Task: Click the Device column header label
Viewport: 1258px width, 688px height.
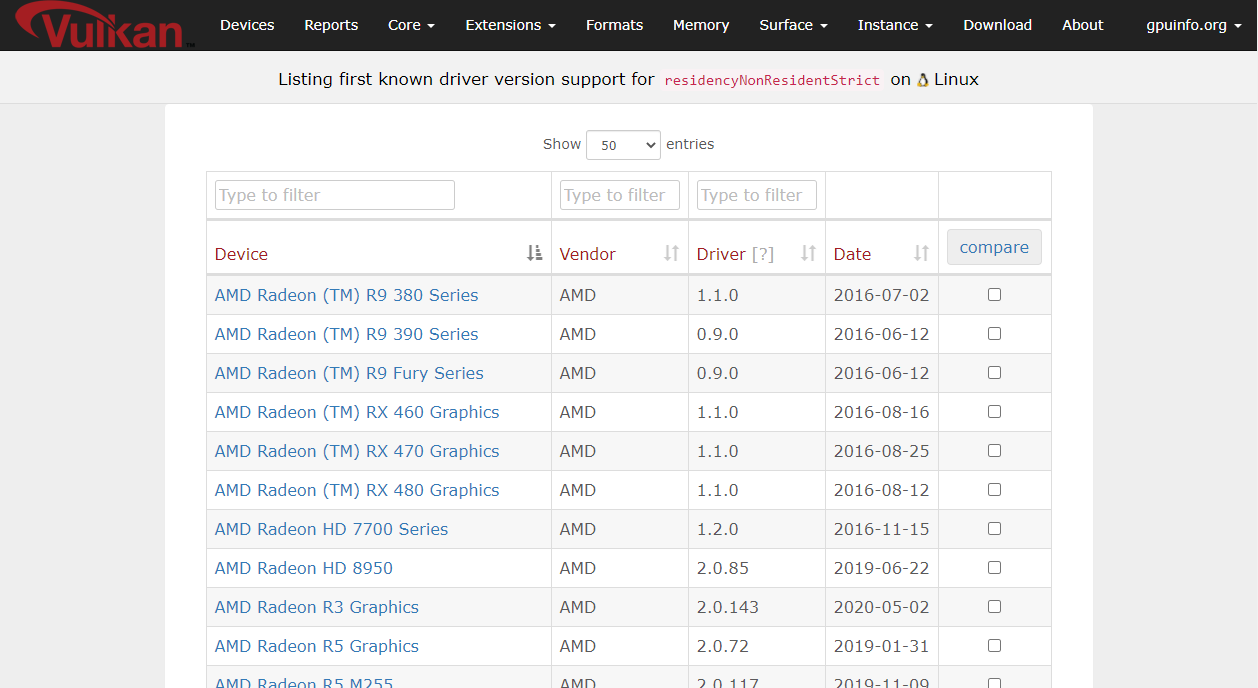Action: point(241,254)
